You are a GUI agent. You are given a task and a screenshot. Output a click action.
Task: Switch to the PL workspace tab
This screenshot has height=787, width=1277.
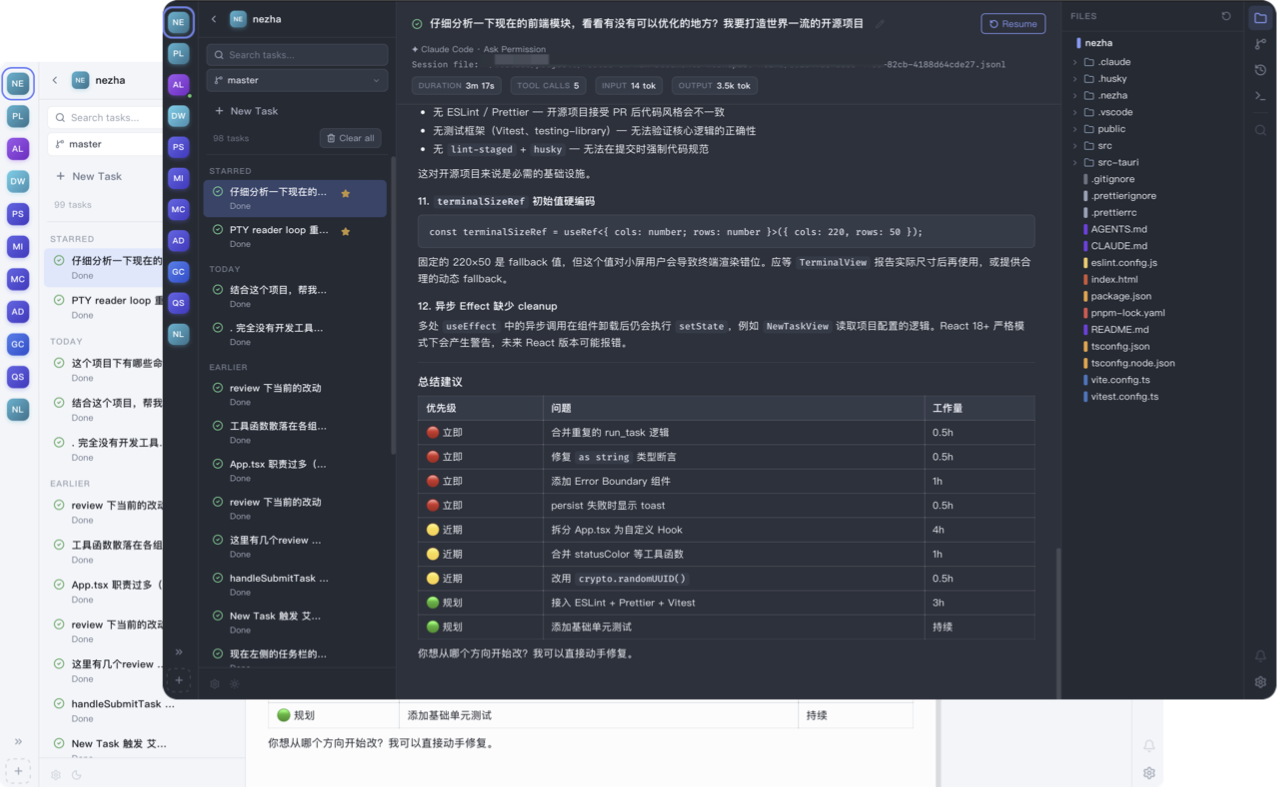pyautogui.click(x=178, y=53)
